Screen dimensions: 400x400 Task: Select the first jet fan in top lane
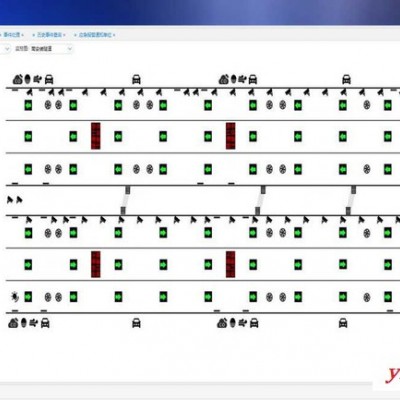point(48,105)
